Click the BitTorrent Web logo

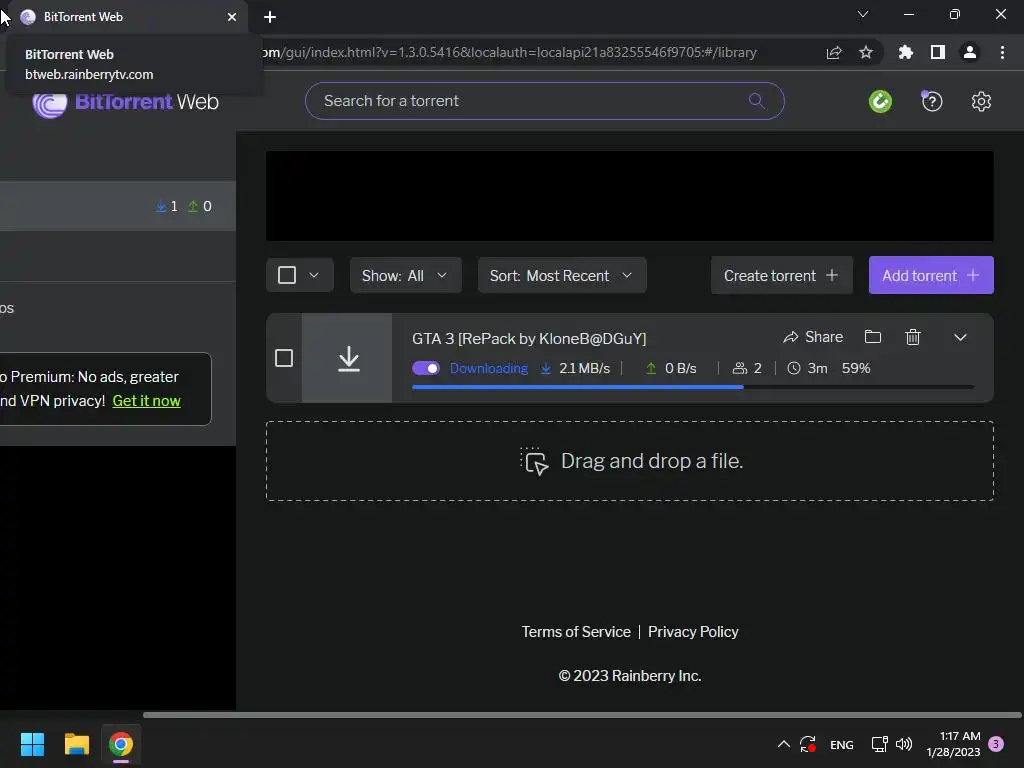(125, 103)
